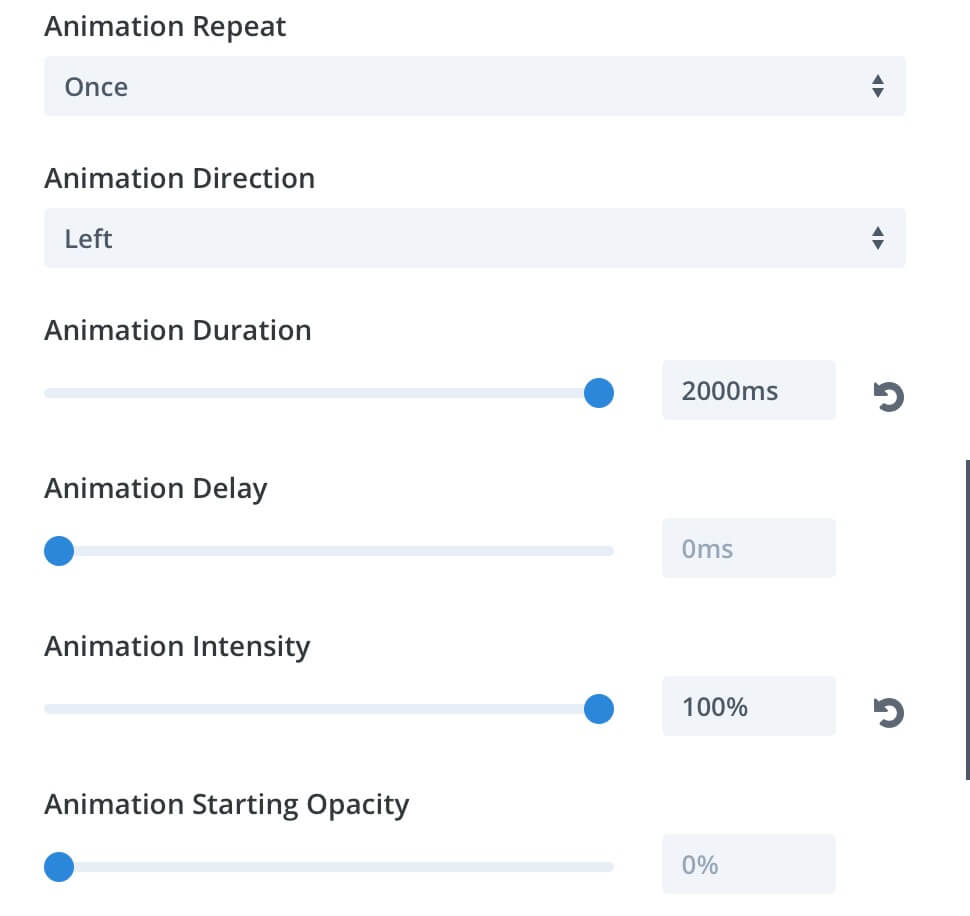
Task: Focus the 0ms delay input field
Action: point(749,548)
